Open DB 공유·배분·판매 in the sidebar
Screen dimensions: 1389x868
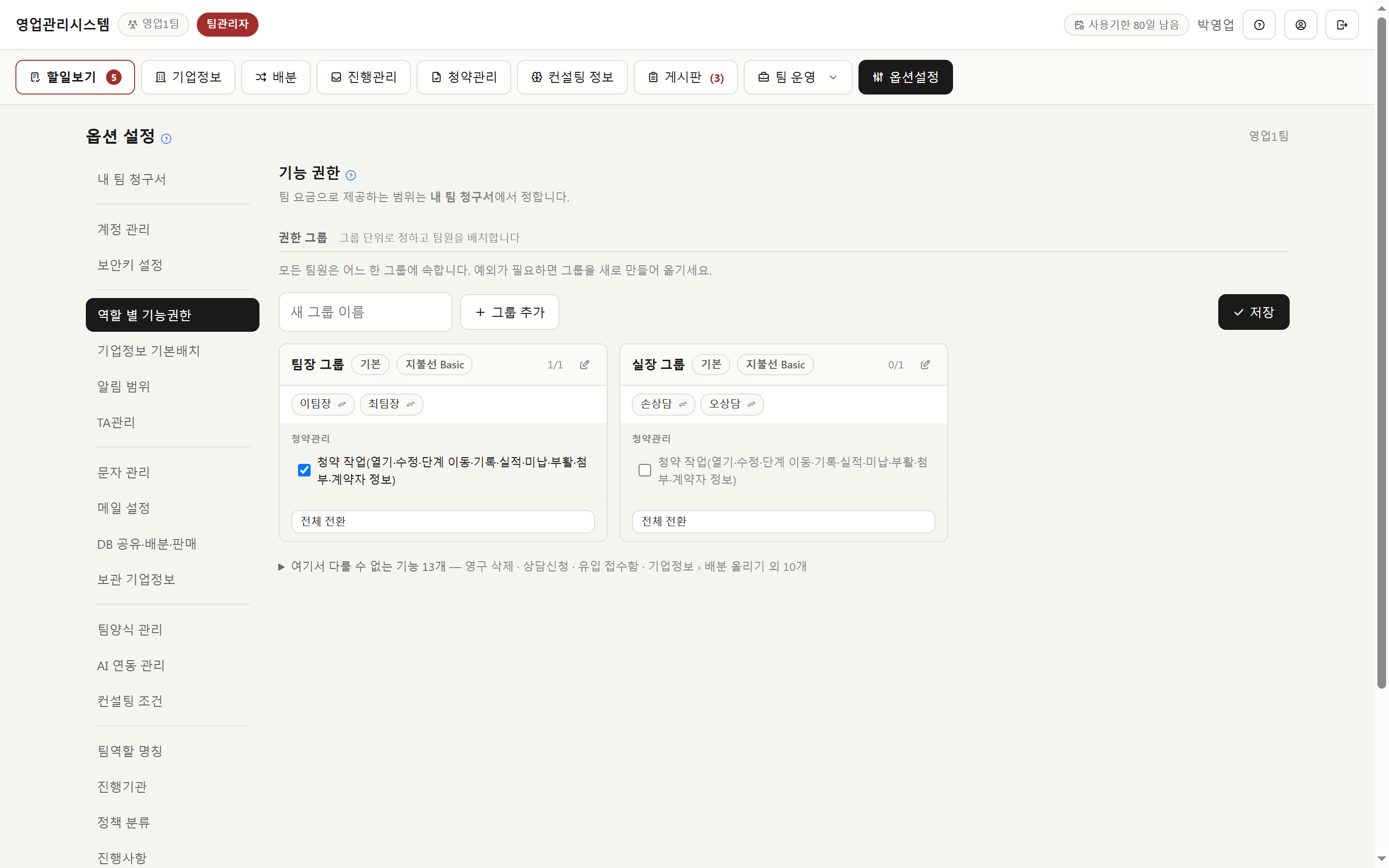pos(172,543)
